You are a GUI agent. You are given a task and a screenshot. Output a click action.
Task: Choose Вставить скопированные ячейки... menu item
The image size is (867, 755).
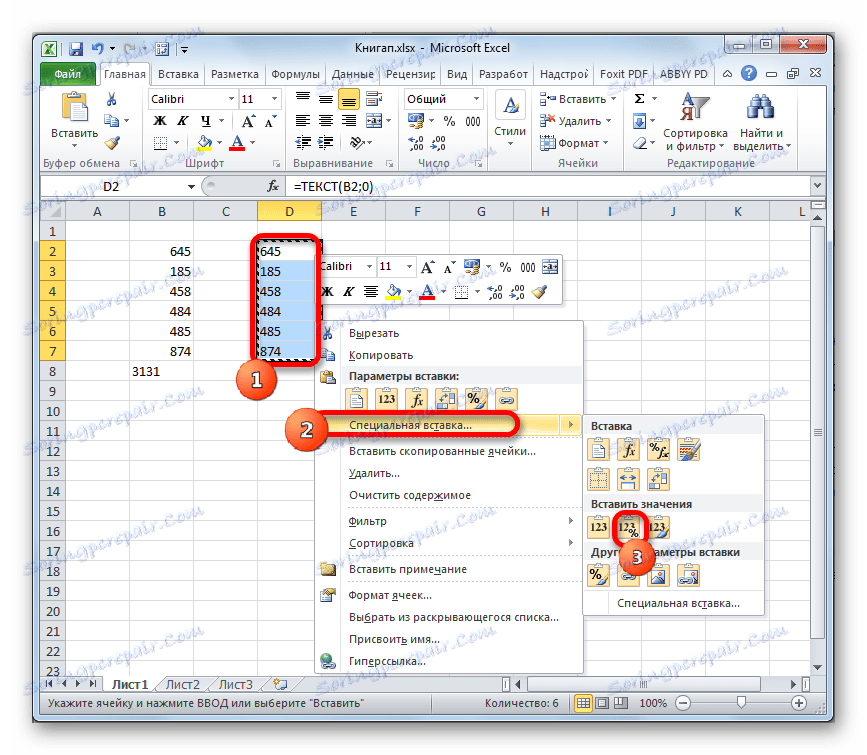[x=450, y=451]
